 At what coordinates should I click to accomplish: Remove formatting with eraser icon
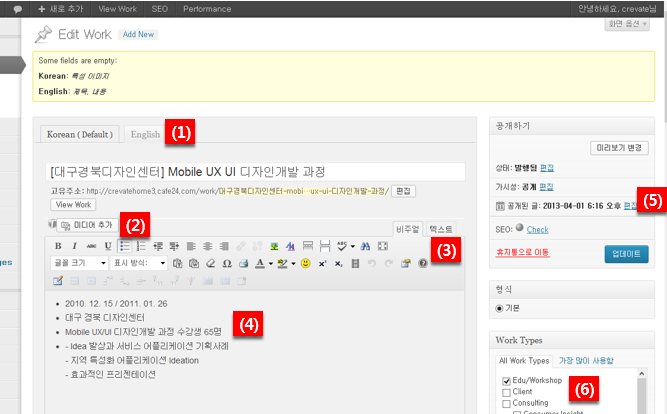(x=211, y=263)
